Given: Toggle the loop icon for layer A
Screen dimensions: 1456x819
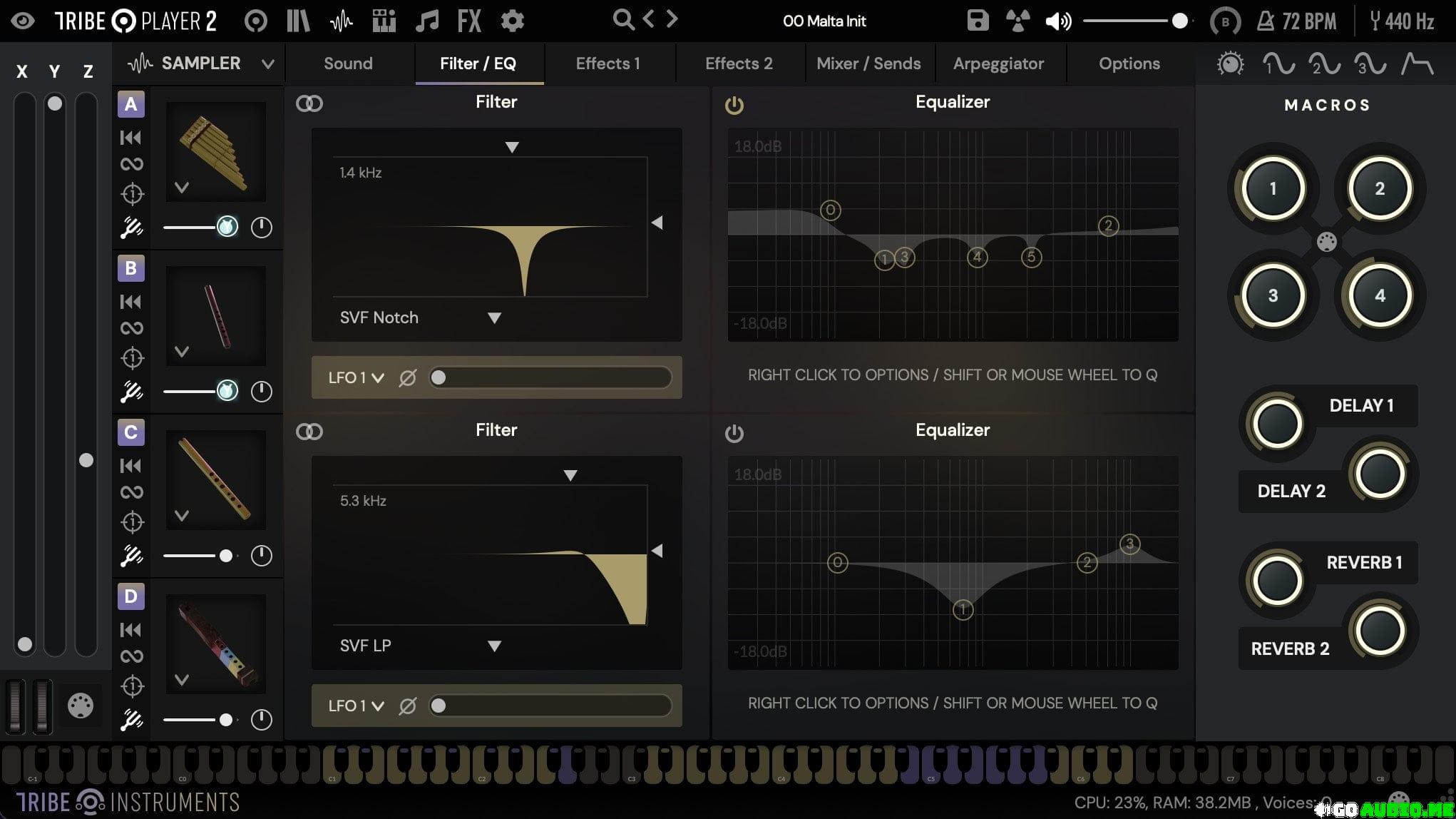Looking at the screenshot, I should pyautogui.click(x=132, y=164).
